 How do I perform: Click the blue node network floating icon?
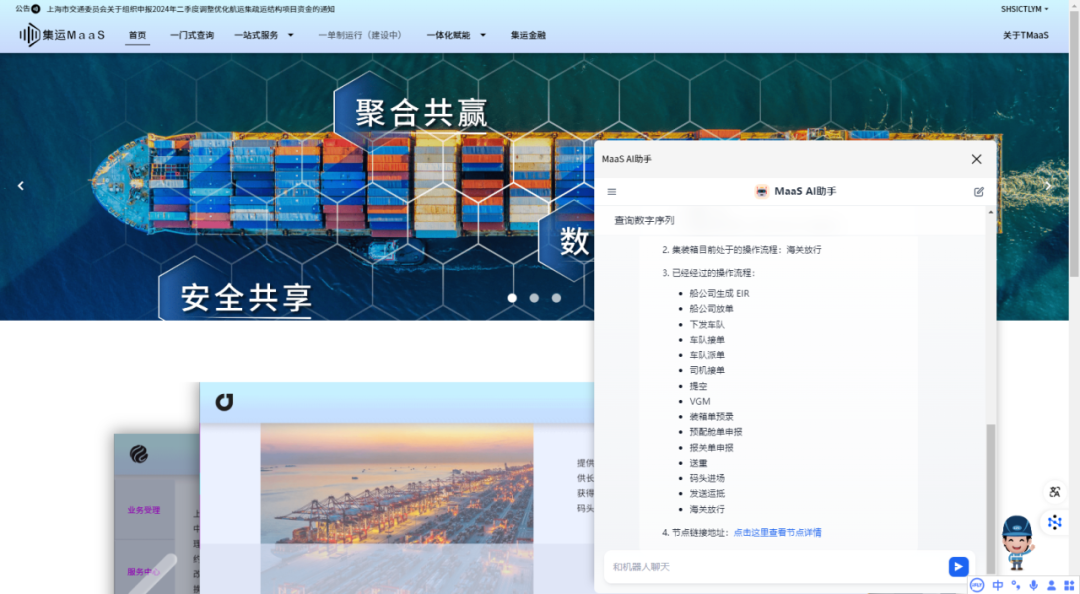(x=1055, y=522)
